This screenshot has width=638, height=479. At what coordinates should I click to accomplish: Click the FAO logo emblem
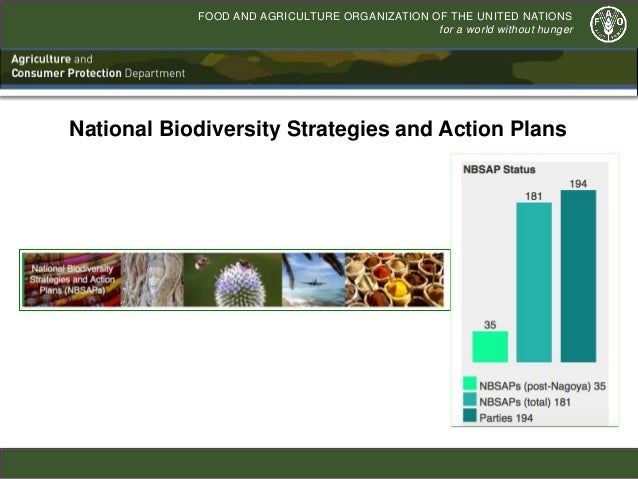(x=609, y=24)
